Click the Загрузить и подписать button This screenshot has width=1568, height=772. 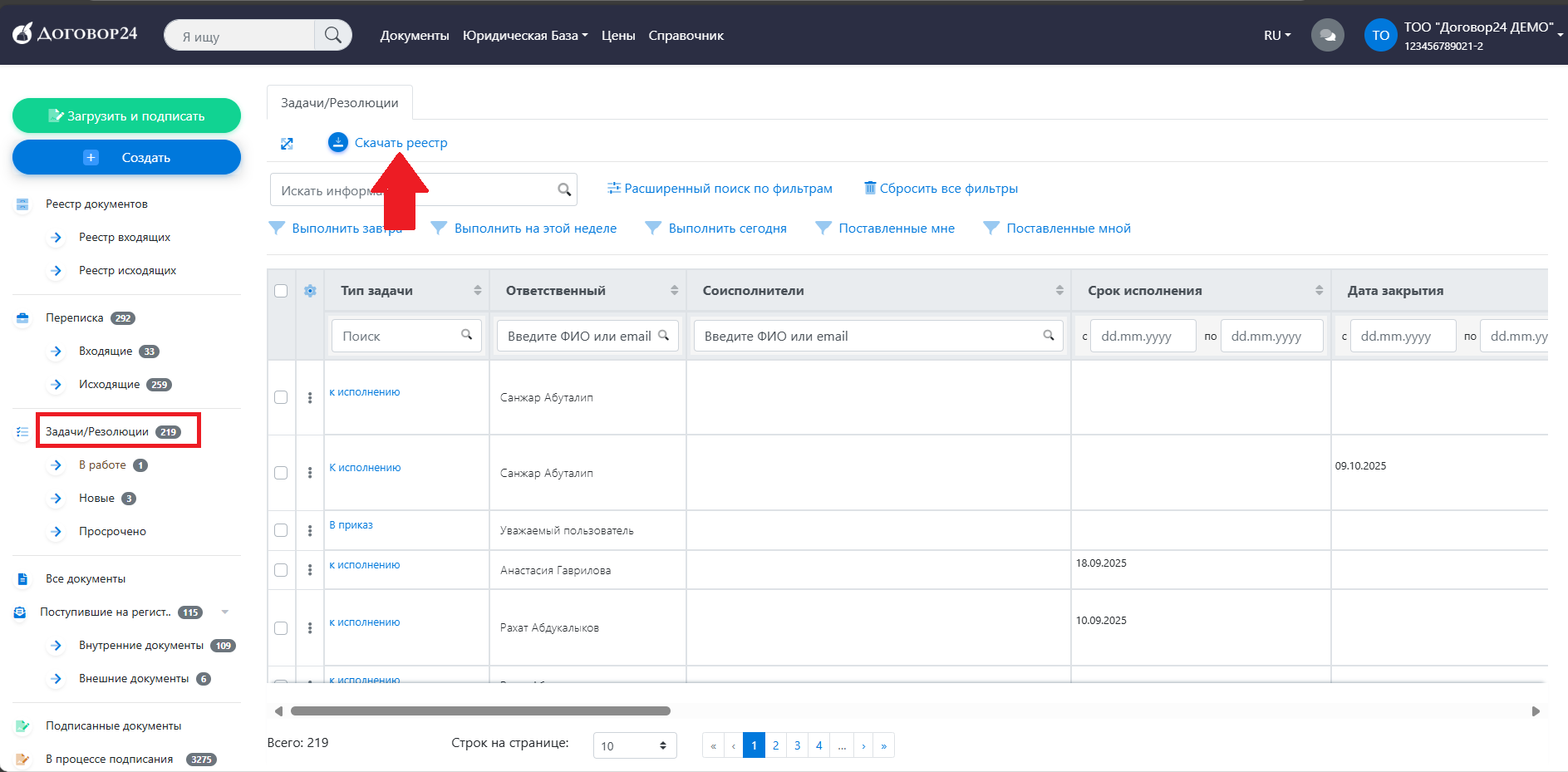tap(126, 116)
